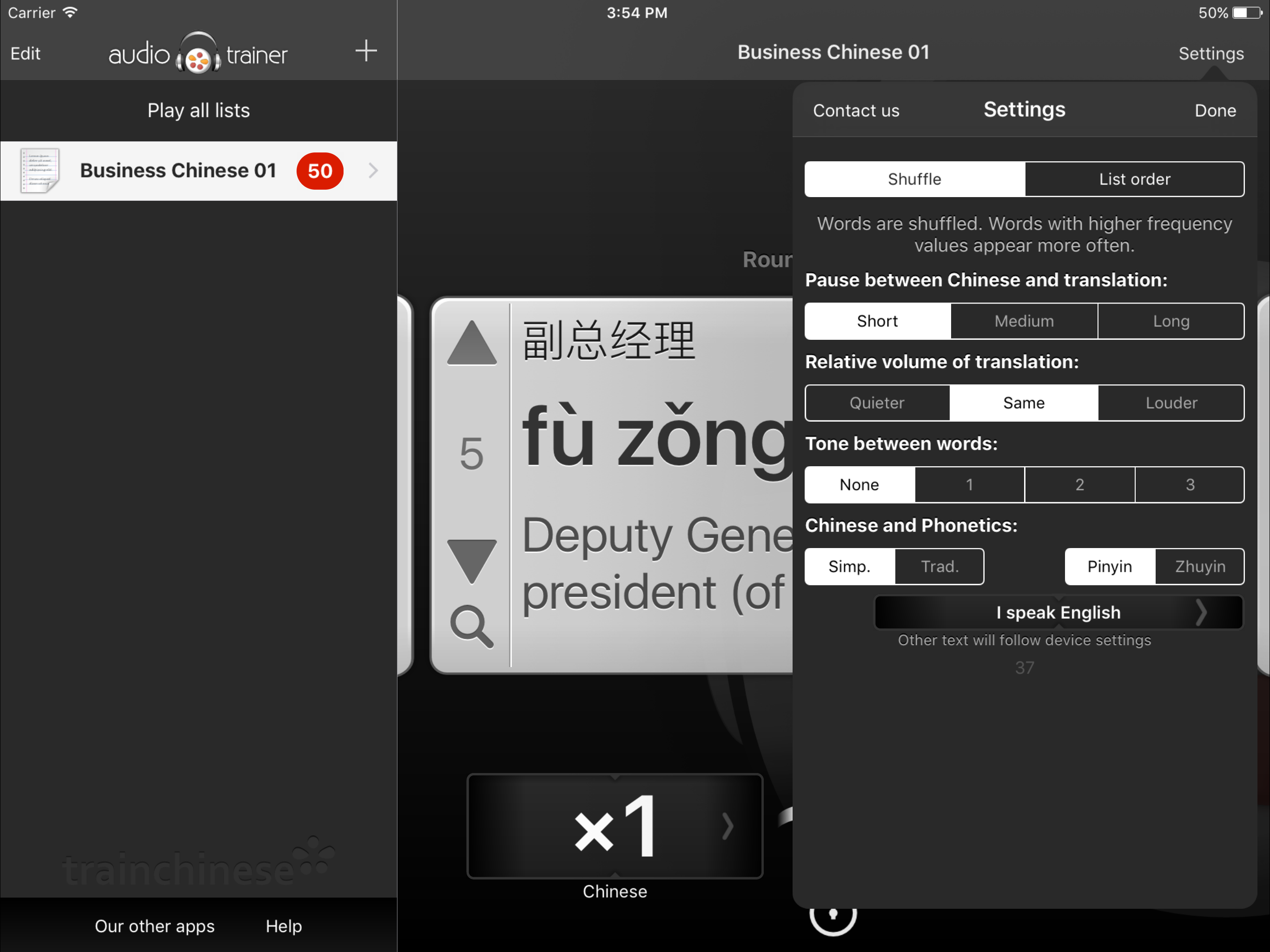Tap Done to close Settings
The height and width of the screenshot is (952, 1270).
click(1215, 110)
